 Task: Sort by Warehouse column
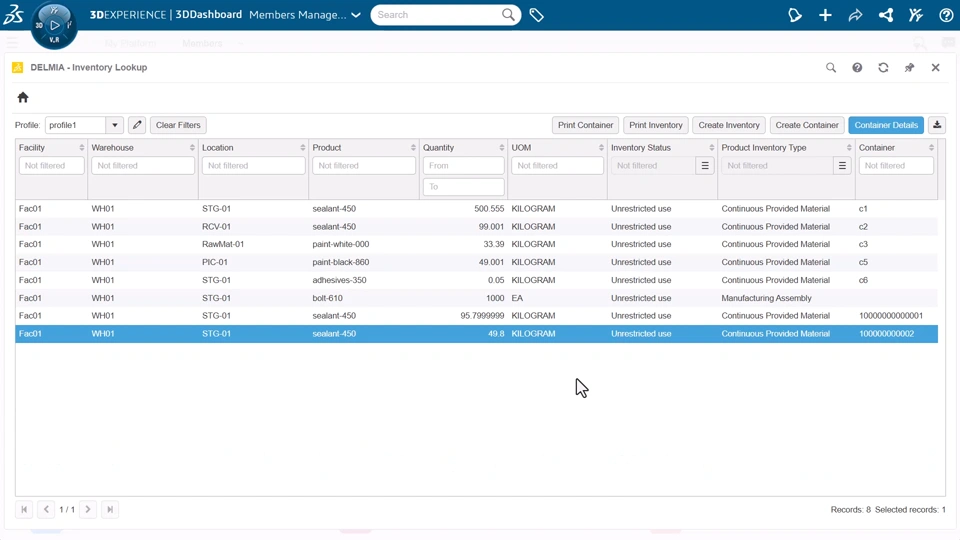click(x=192, y=148)
